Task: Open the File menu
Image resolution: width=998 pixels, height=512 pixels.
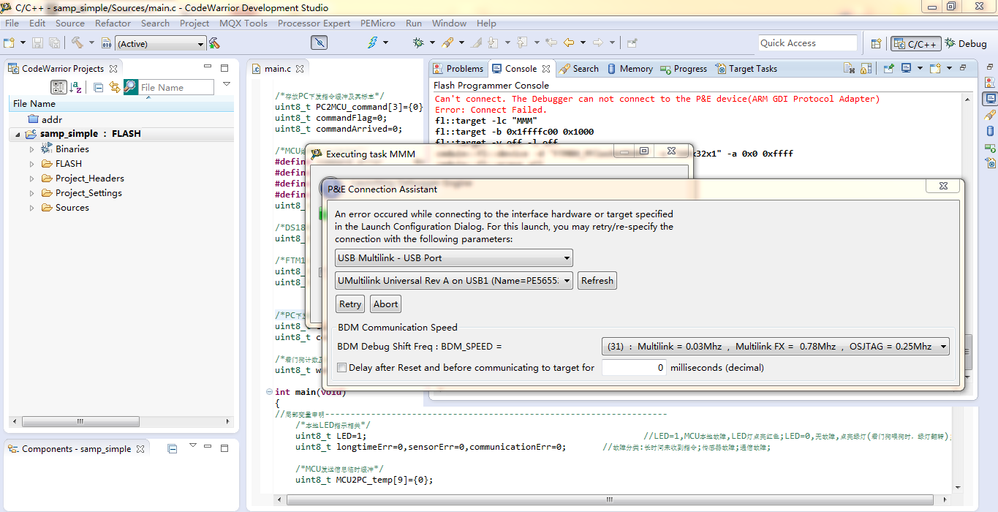Action: tap(12, 23)
